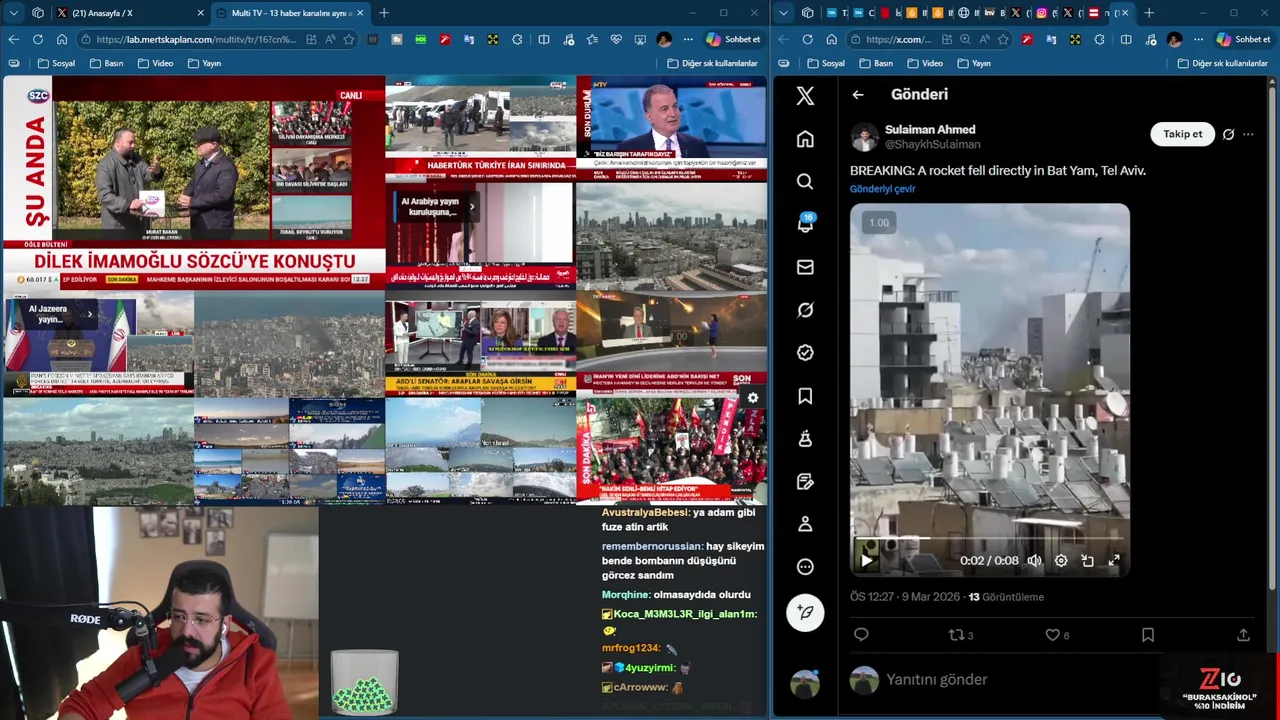Reply to tweet via comment icon

click(861, 634)
